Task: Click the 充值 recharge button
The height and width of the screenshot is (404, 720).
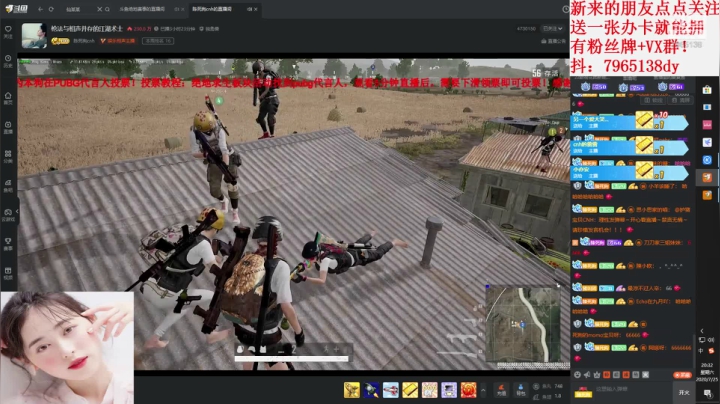Action: [x=501, y=390]
